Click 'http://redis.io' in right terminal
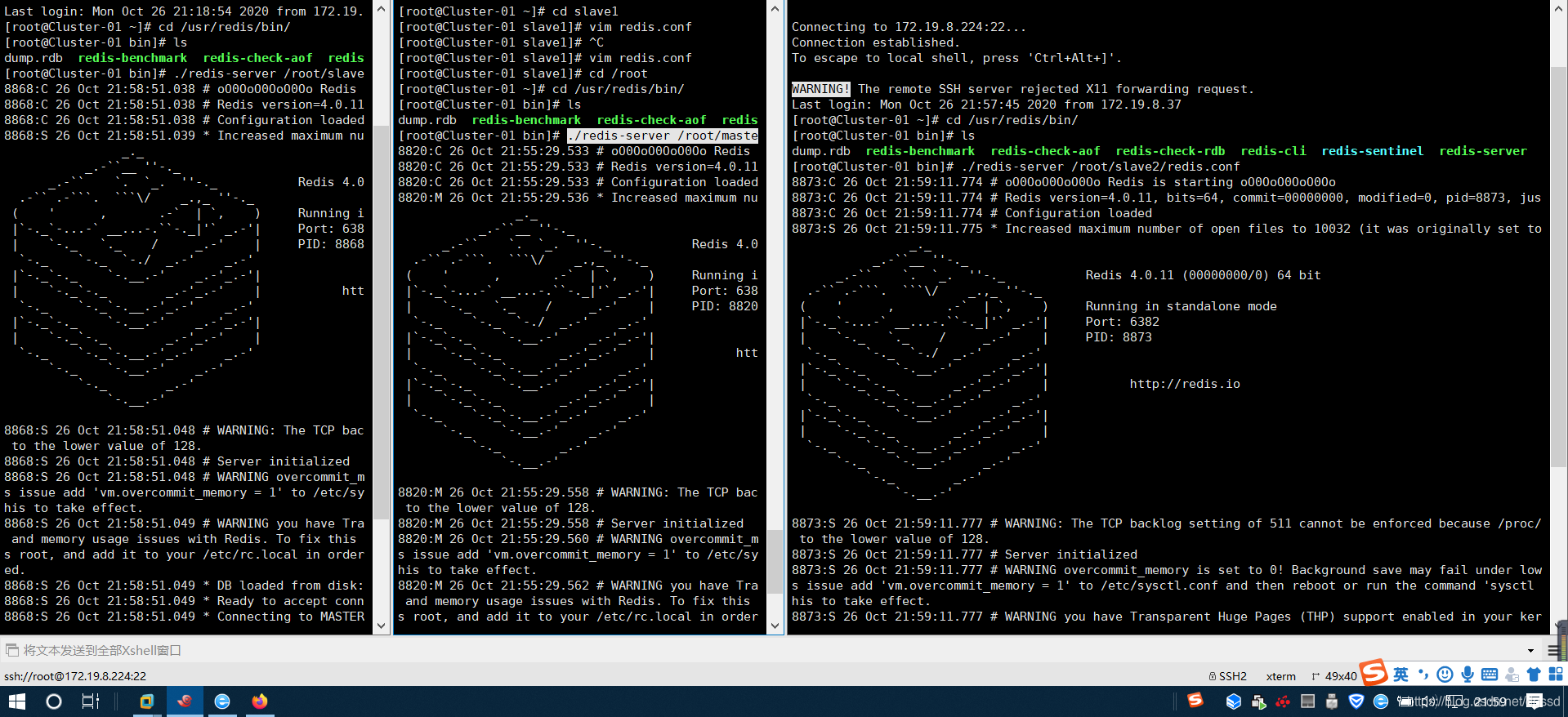1568x717 pixels. click(x=1185, y=384)
